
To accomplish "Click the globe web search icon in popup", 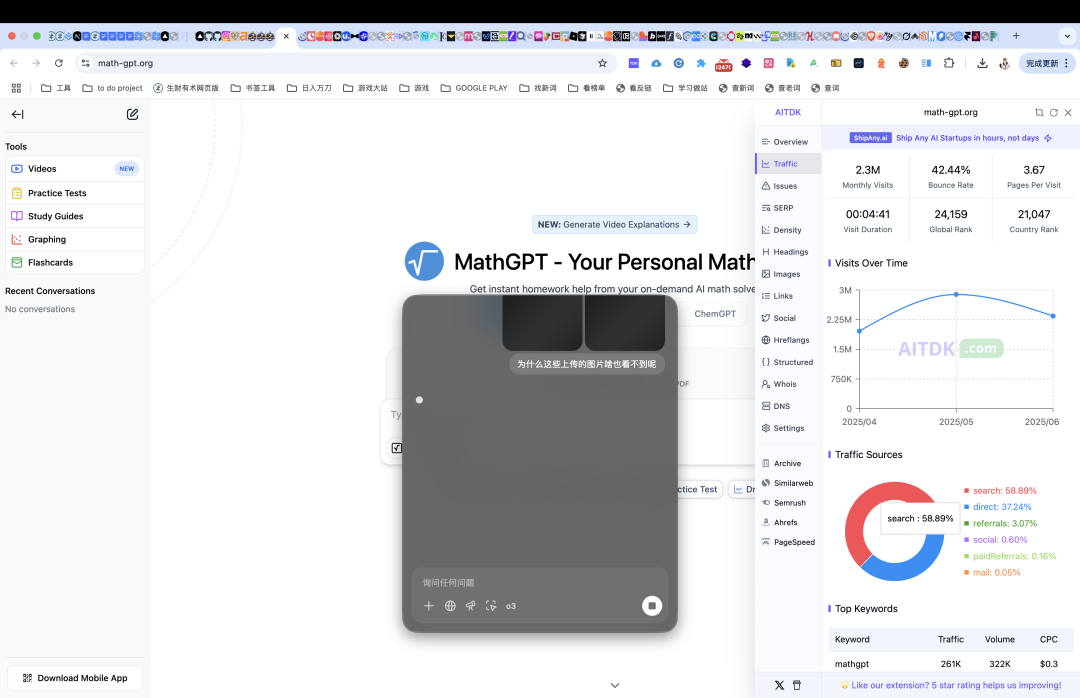I will click(x=450, y=606).
